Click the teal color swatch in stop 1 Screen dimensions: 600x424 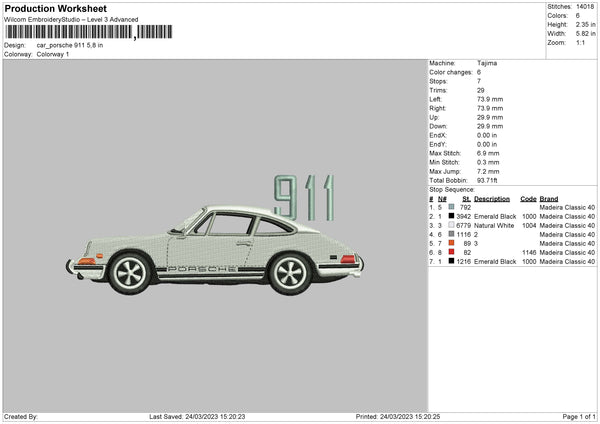click(x=453, y=207)
